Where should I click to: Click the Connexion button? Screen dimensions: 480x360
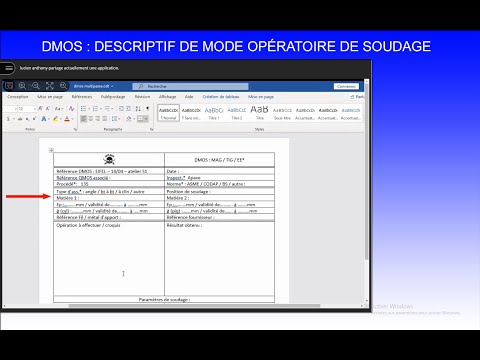(346, 86)
